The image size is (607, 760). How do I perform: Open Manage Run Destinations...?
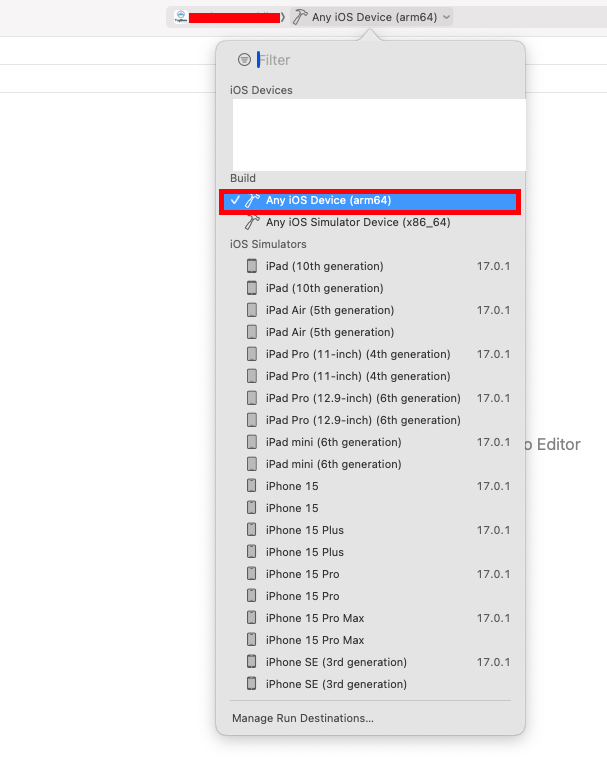pyautogui.click(x=303, y=718)
